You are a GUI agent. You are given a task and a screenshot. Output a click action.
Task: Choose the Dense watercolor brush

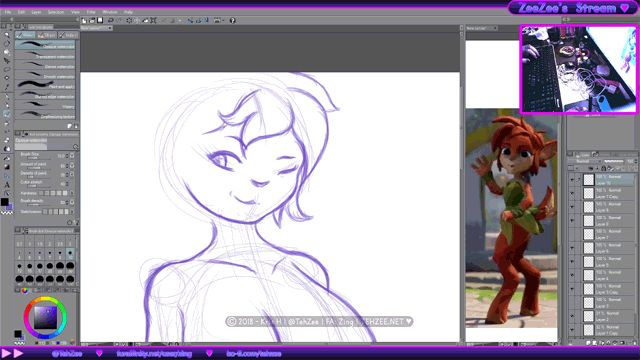coord(45,65)
